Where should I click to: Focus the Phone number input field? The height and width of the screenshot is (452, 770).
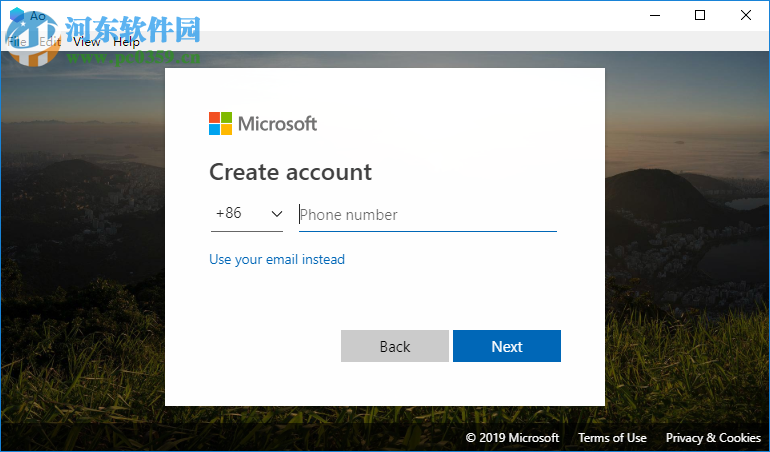(428, 215)
